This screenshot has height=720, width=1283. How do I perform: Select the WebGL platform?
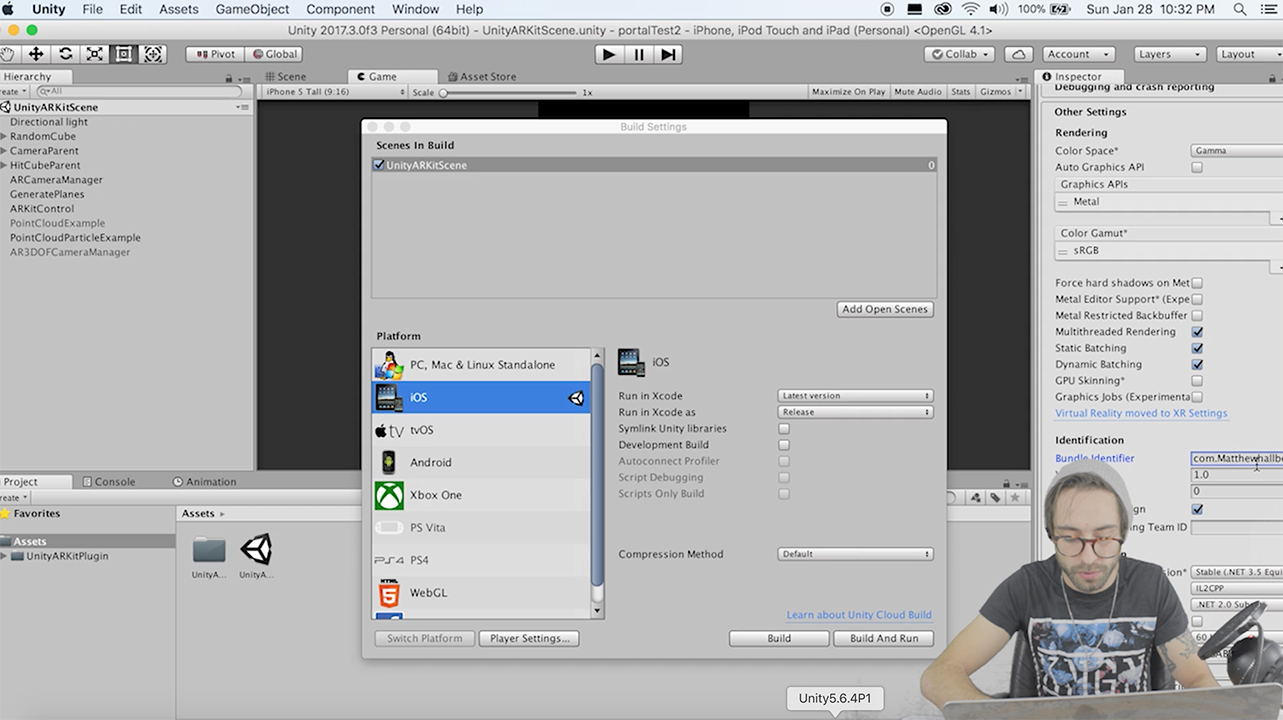pos(481,592)
